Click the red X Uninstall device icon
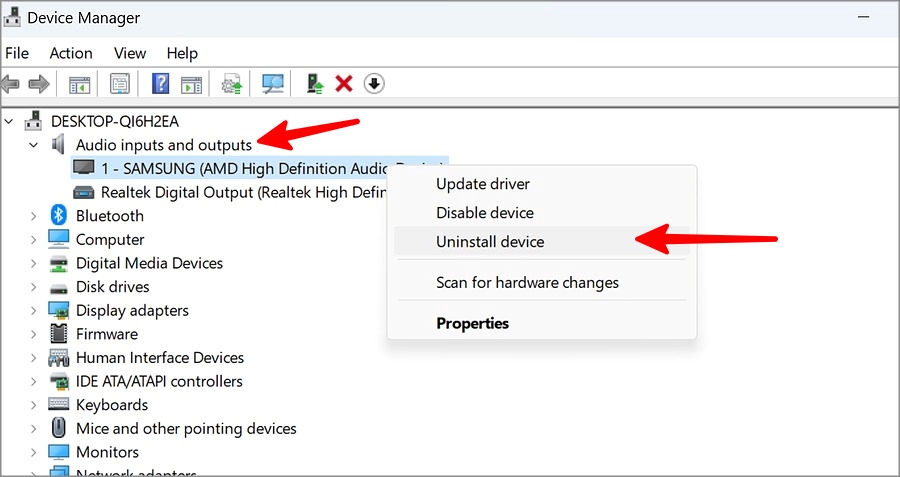Screen dimensions: 900x477 344,84
